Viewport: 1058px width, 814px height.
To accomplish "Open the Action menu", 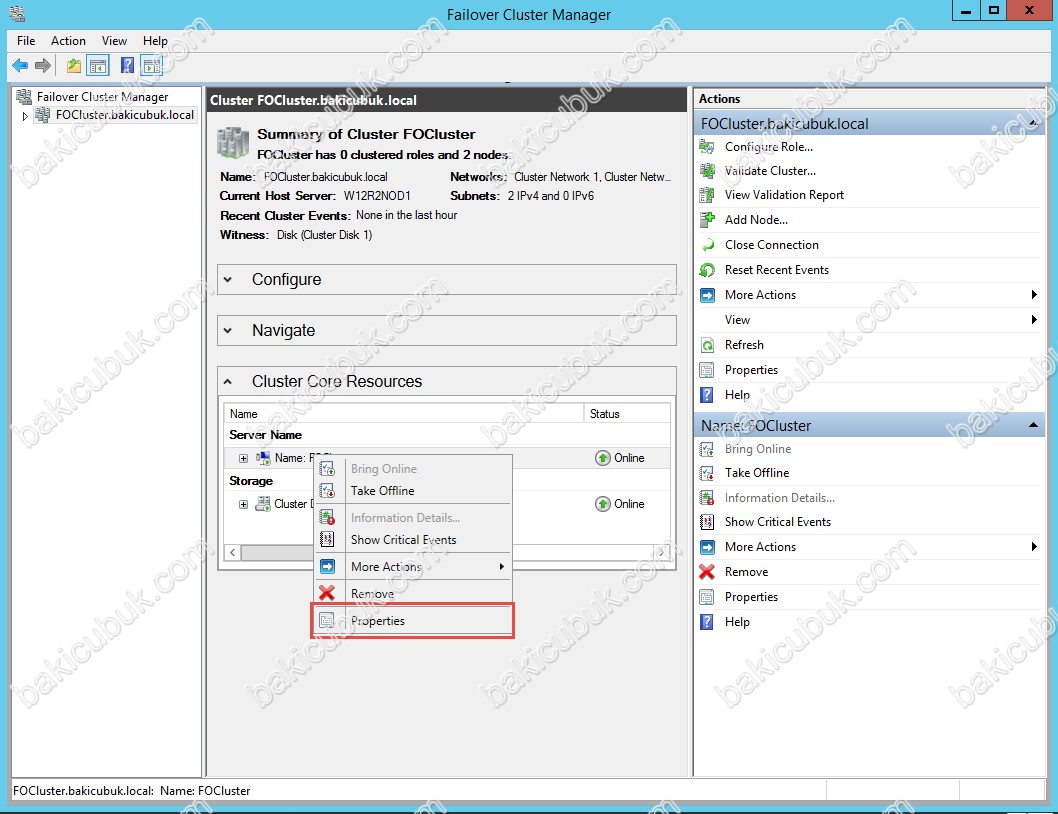I will [68, 40].
